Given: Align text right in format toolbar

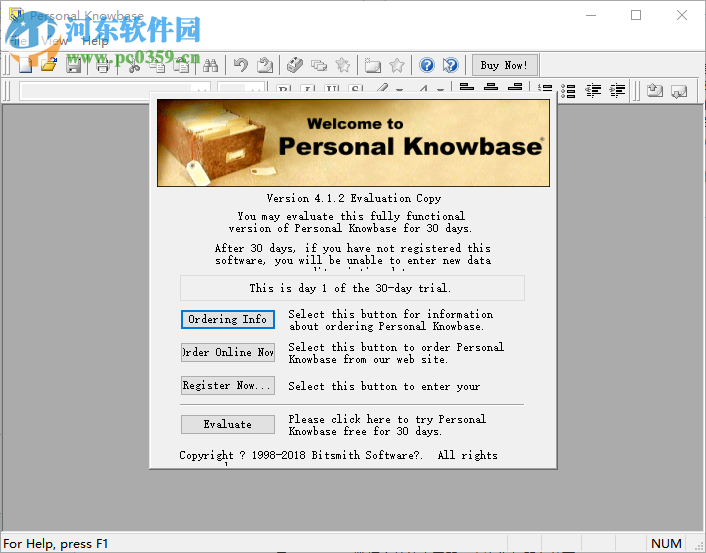Looking at the screenshot, I should pos(515,88).
